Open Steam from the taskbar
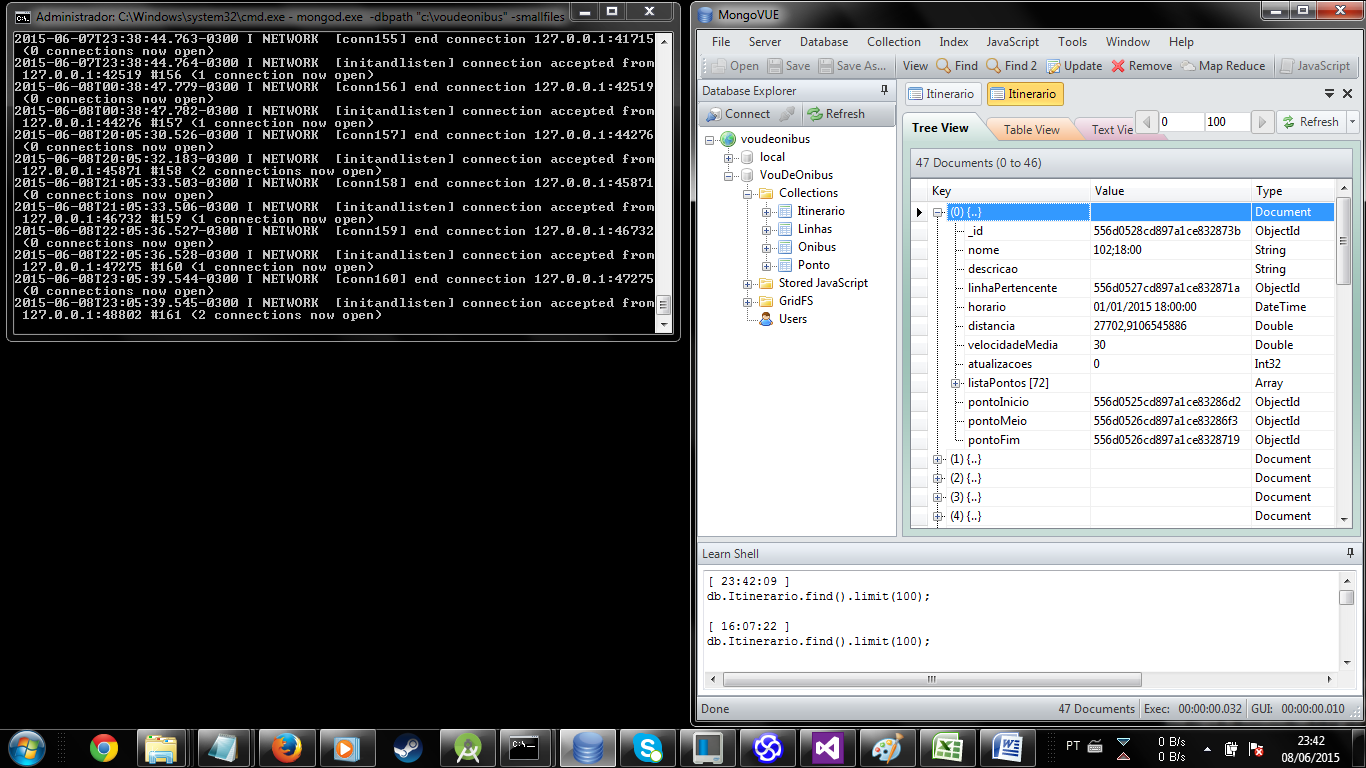This screenshot has height=768, width=1366. [x=406, y=748]
